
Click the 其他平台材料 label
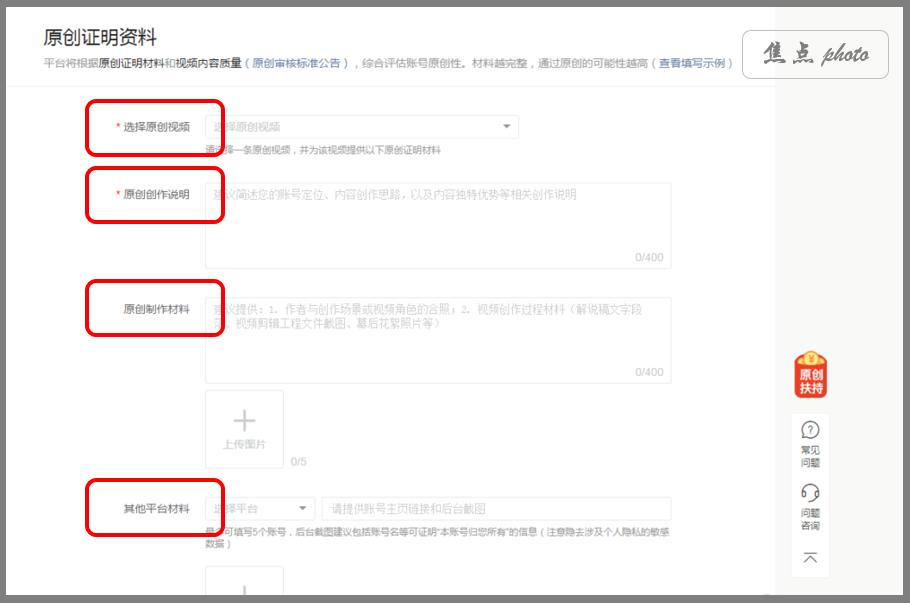156,508
